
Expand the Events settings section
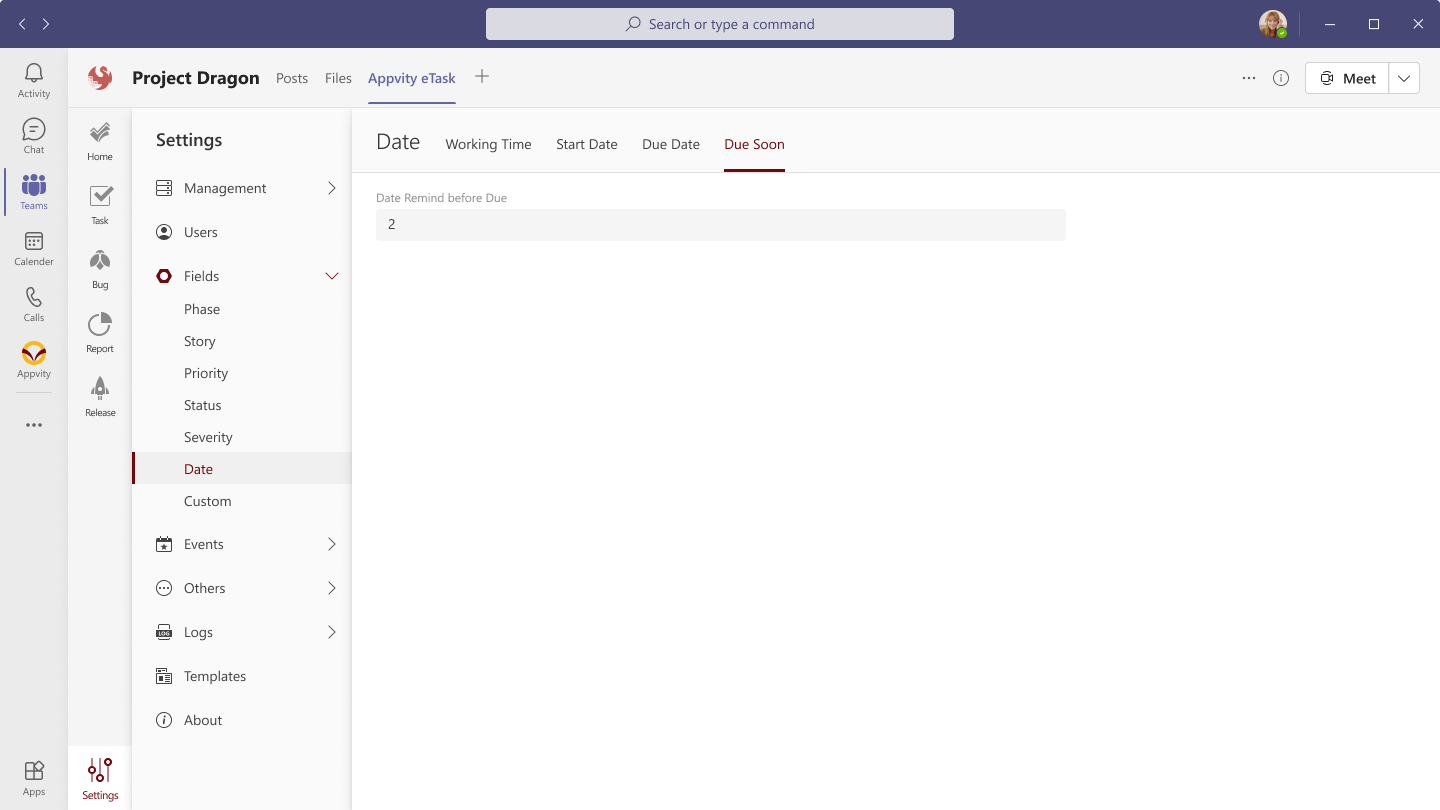coord(332,544)
